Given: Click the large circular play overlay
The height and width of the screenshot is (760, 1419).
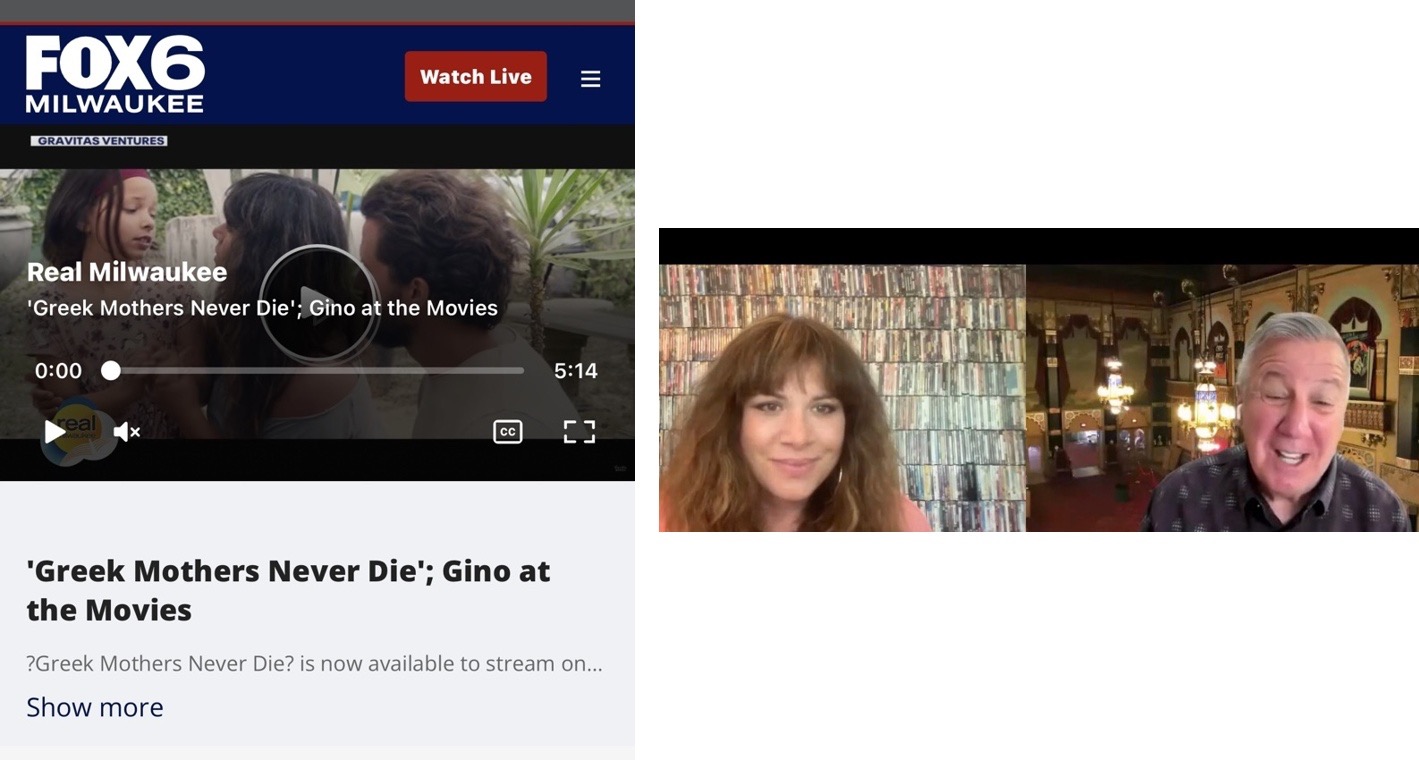Looking at the screenshot, I should point(318,303).
